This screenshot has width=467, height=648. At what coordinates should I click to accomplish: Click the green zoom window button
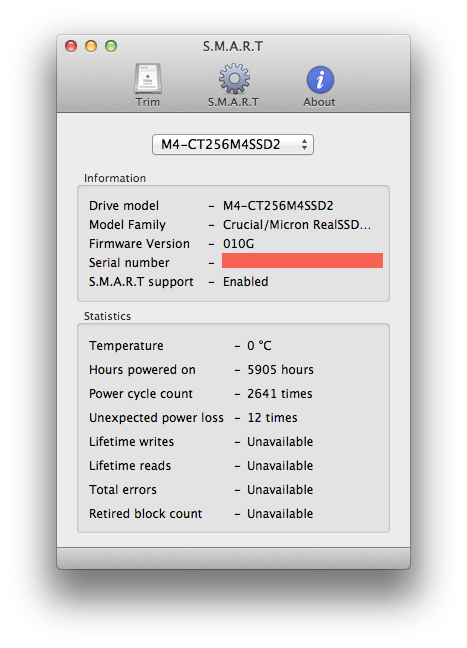[x=111, y=46]
